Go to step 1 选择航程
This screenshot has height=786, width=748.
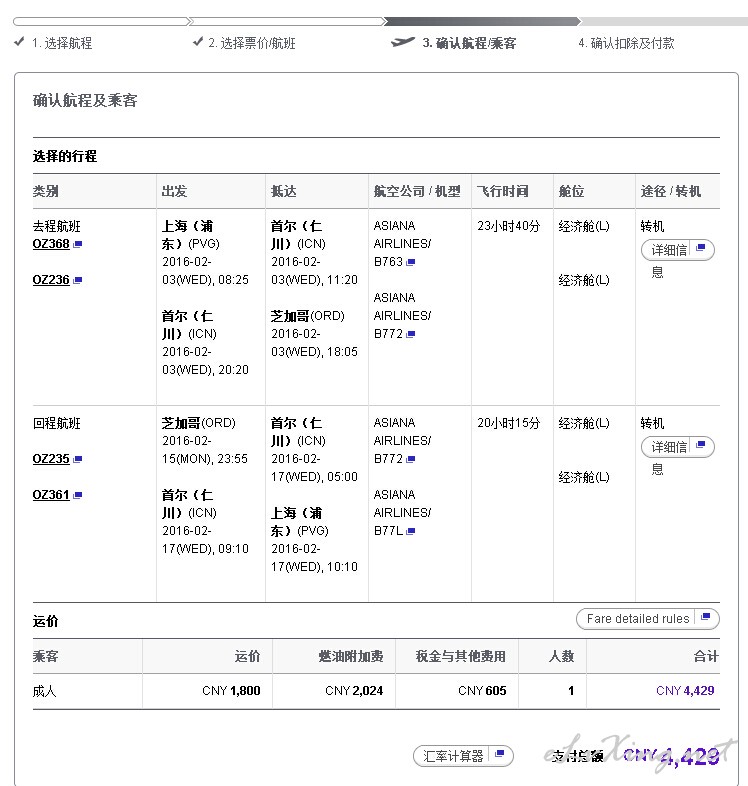pyautogui.click(x=62, y=43)
